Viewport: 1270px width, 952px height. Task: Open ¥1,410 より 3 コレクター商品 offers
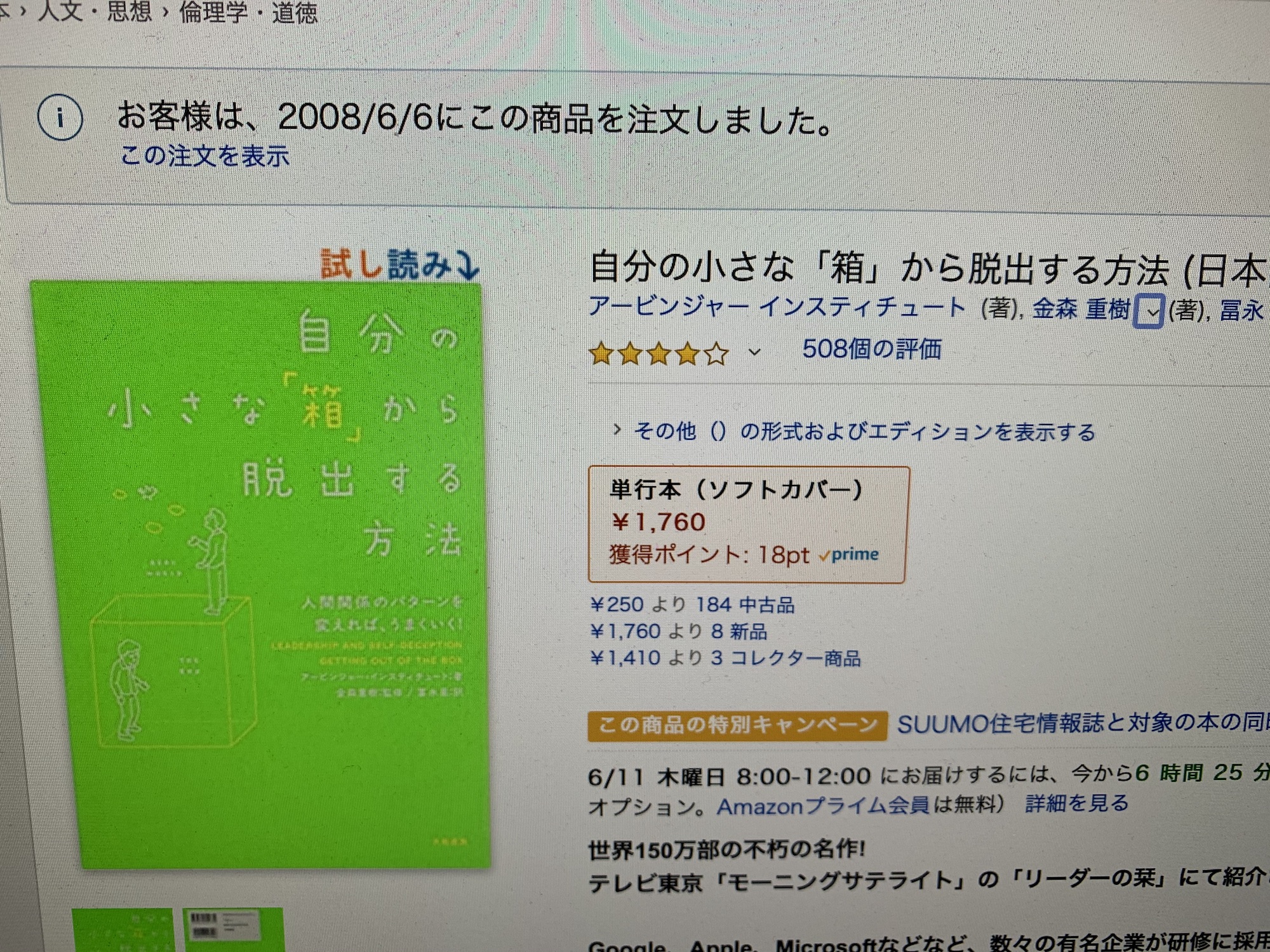(725, 658)
